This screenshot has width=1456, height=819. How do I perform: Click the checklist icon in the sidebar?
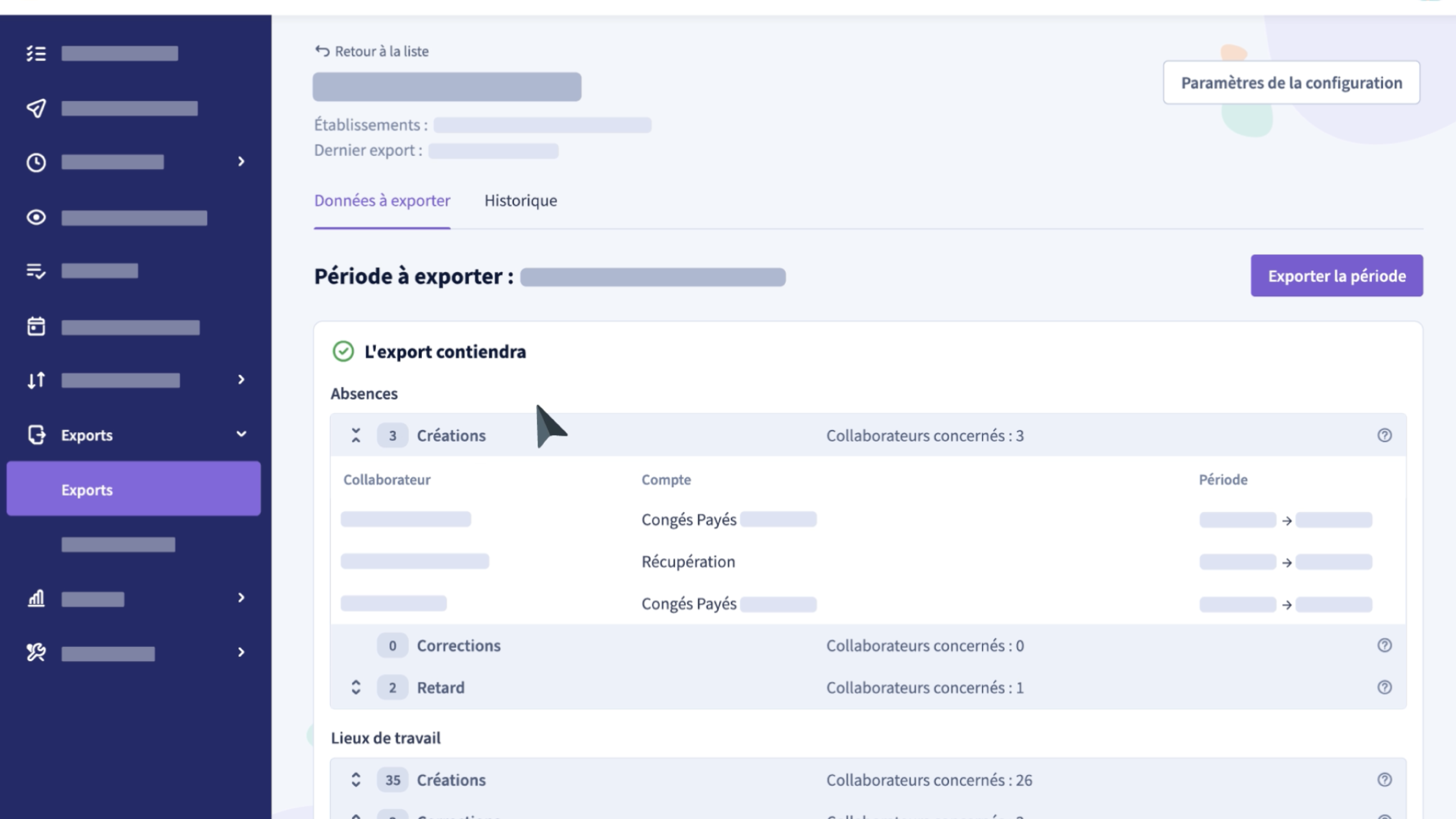point(36,54)
